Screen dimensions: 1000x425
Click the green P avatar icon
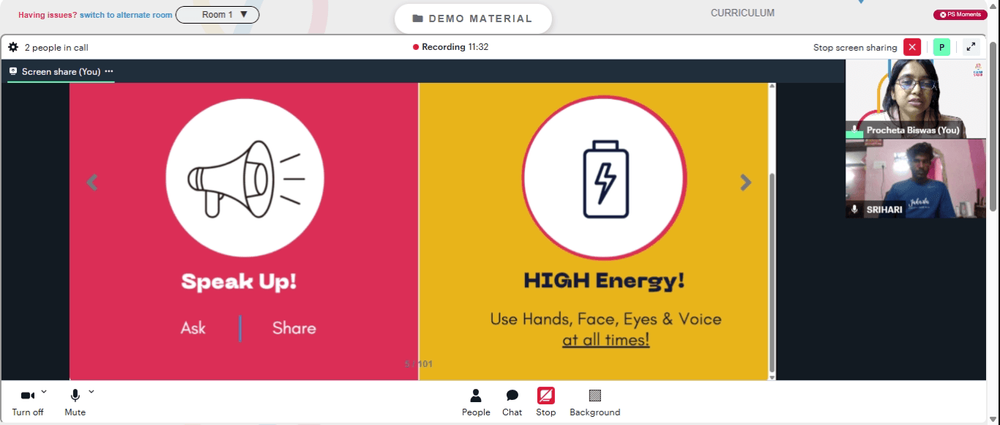(x=941, y=47)
